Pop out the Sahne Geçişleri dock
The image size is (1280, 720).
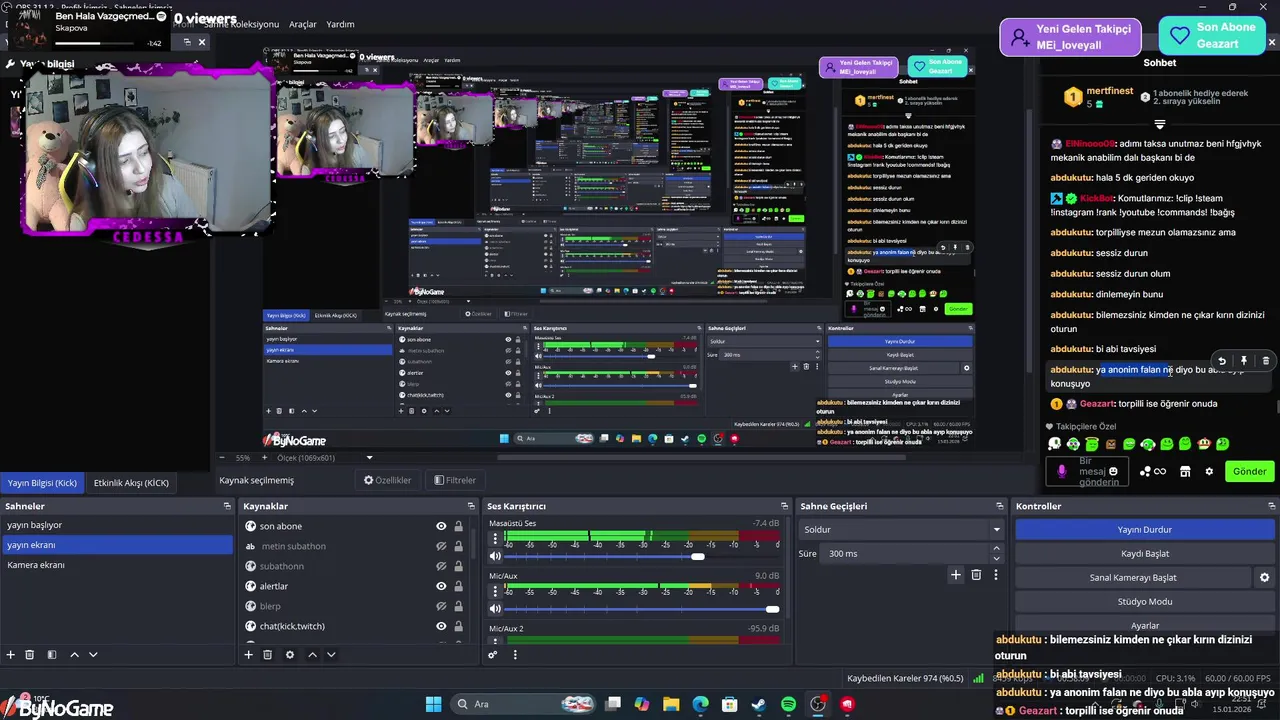999,506
